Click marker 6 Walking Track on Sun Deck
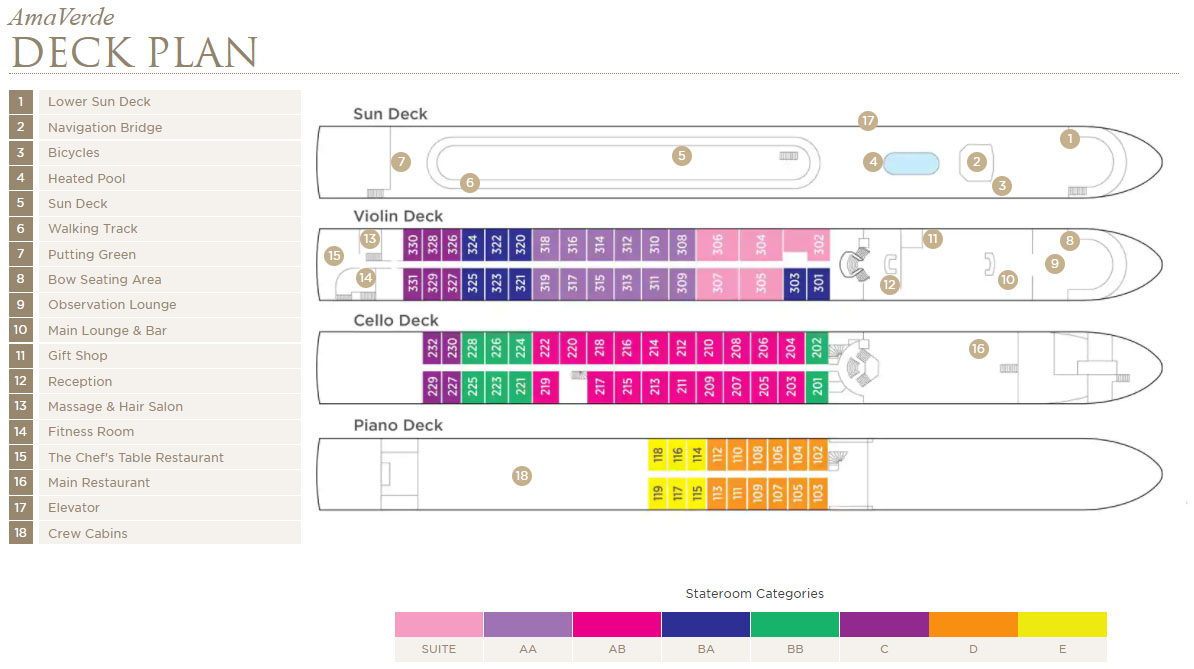Screen dimensions: 1194x669 [470, 183]
